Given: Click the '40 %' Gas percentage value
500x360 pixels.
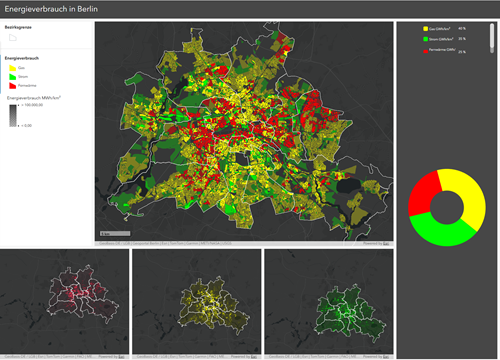Looking at the screenshot, I should point(462,29).
